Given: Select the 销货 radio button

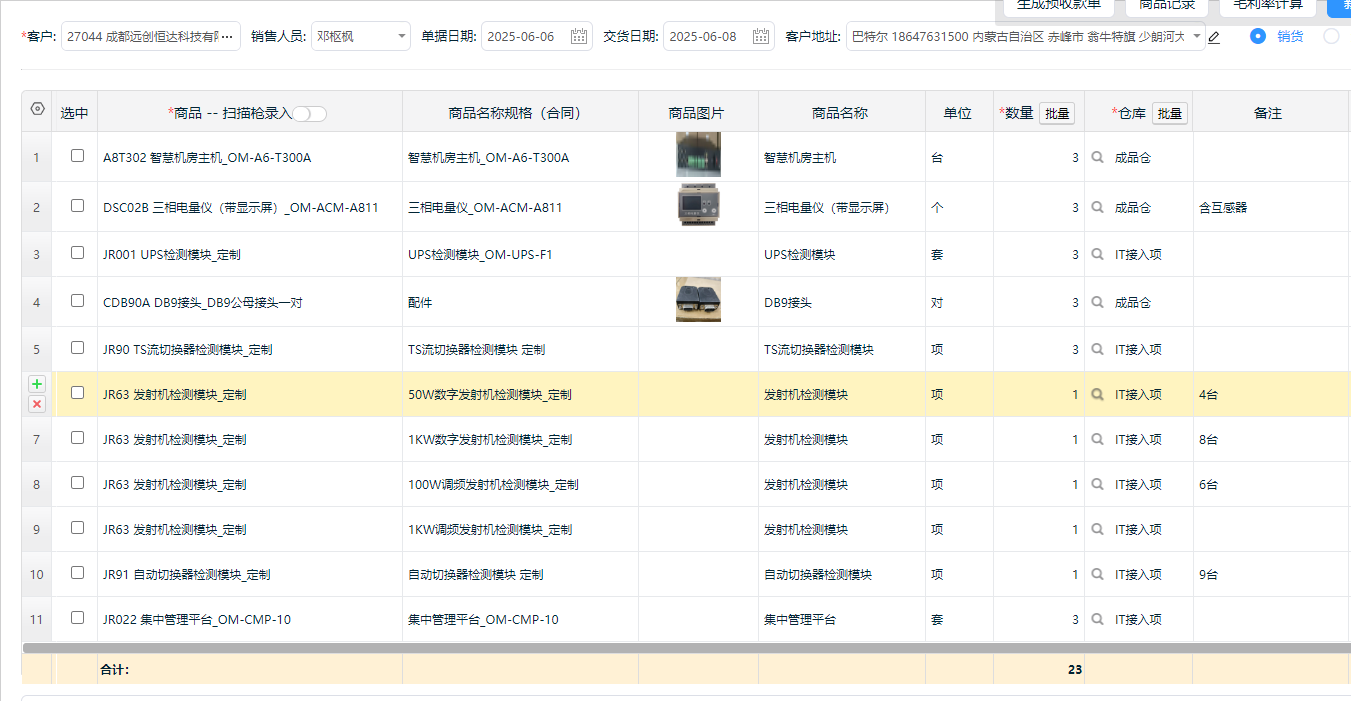Looking at the screenshot, I should point(1258,36).
